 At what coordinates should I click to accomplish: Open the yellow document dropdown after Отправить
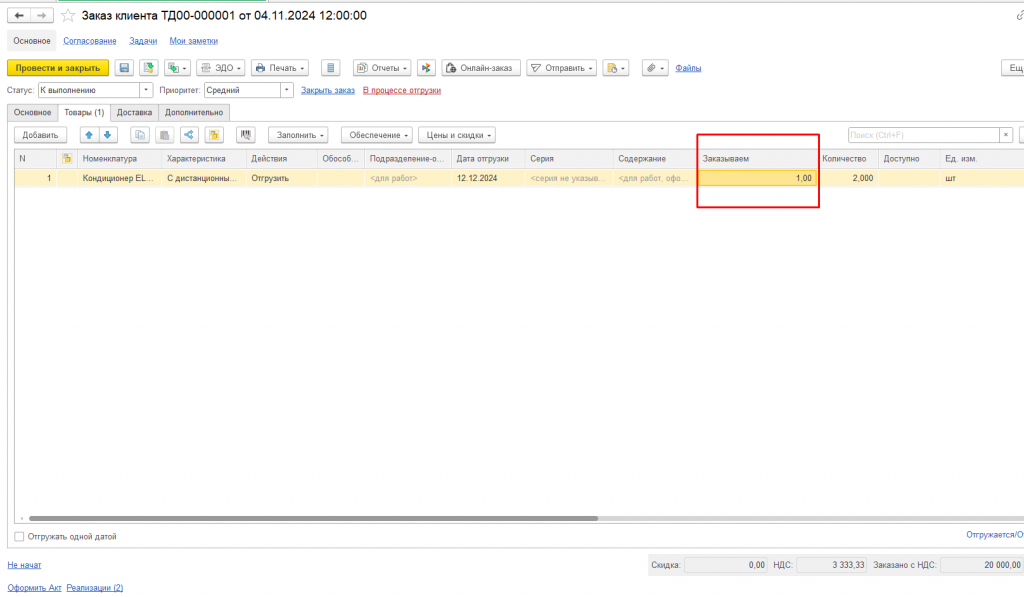616,68
